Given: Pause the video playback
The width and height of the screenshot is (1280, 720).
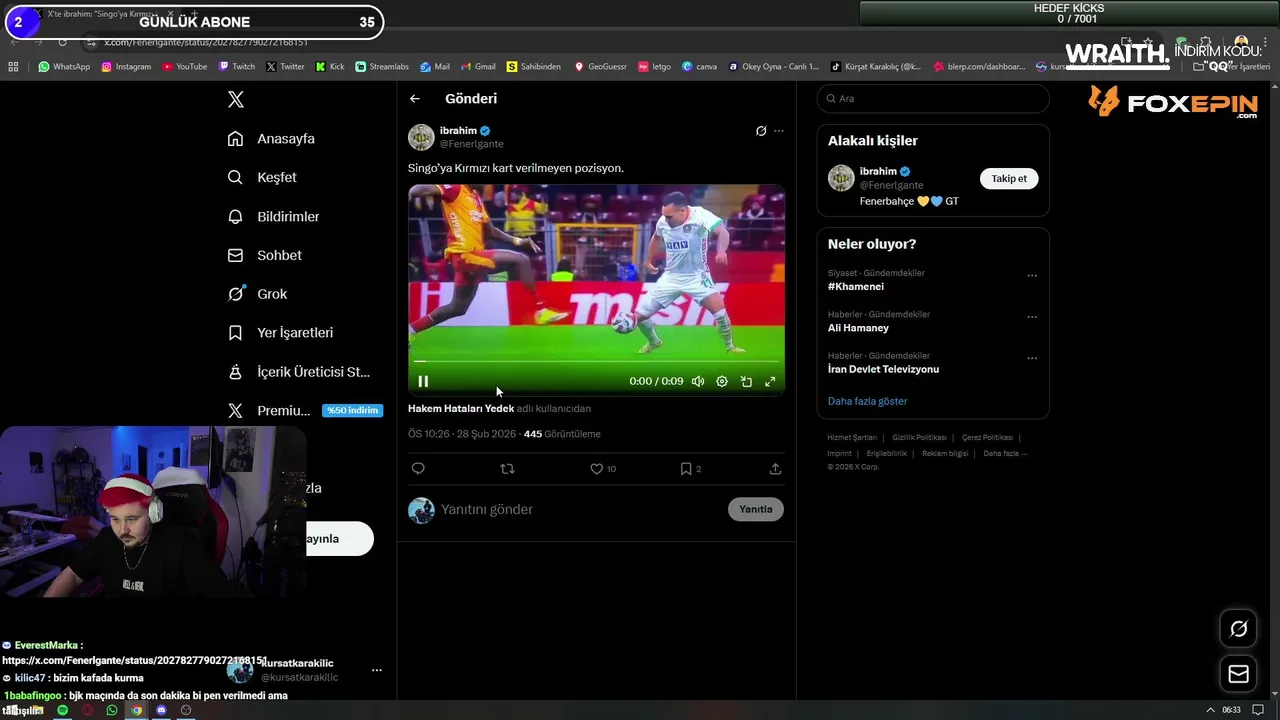Looking at the screenshot, I should tap(423, 381).
